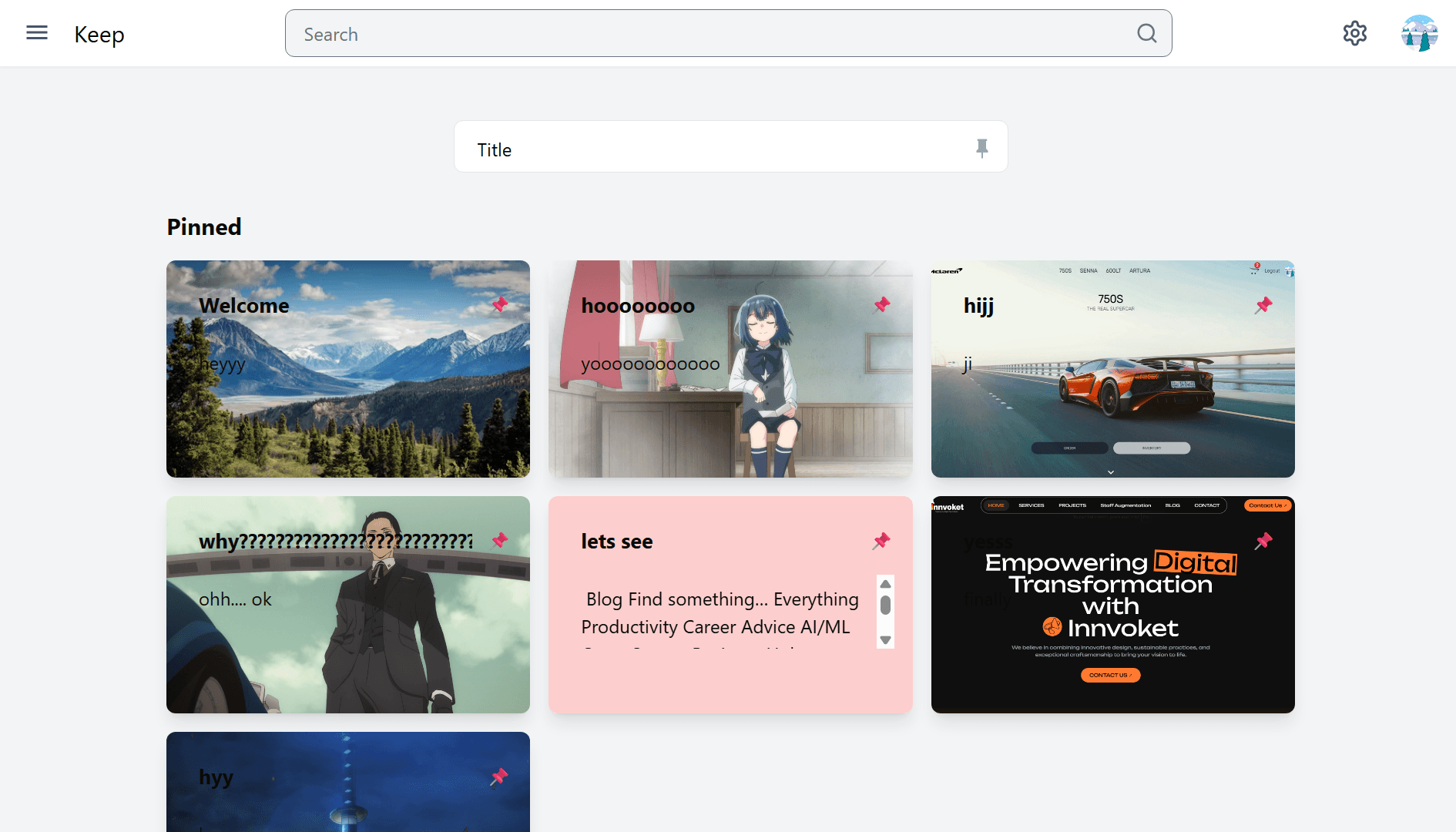Screen dimensions: 1456x832
Task: Open the hijj note title
Action: 979,306
